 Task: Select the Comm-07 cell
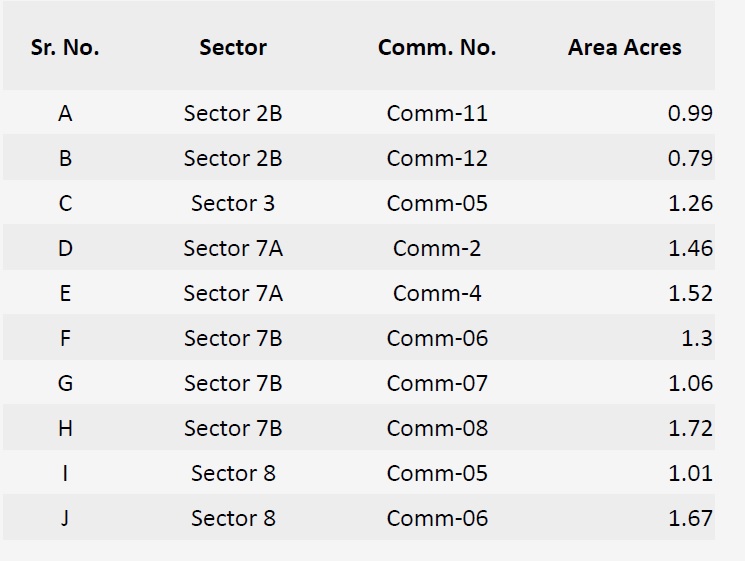(x=437, y=383)
